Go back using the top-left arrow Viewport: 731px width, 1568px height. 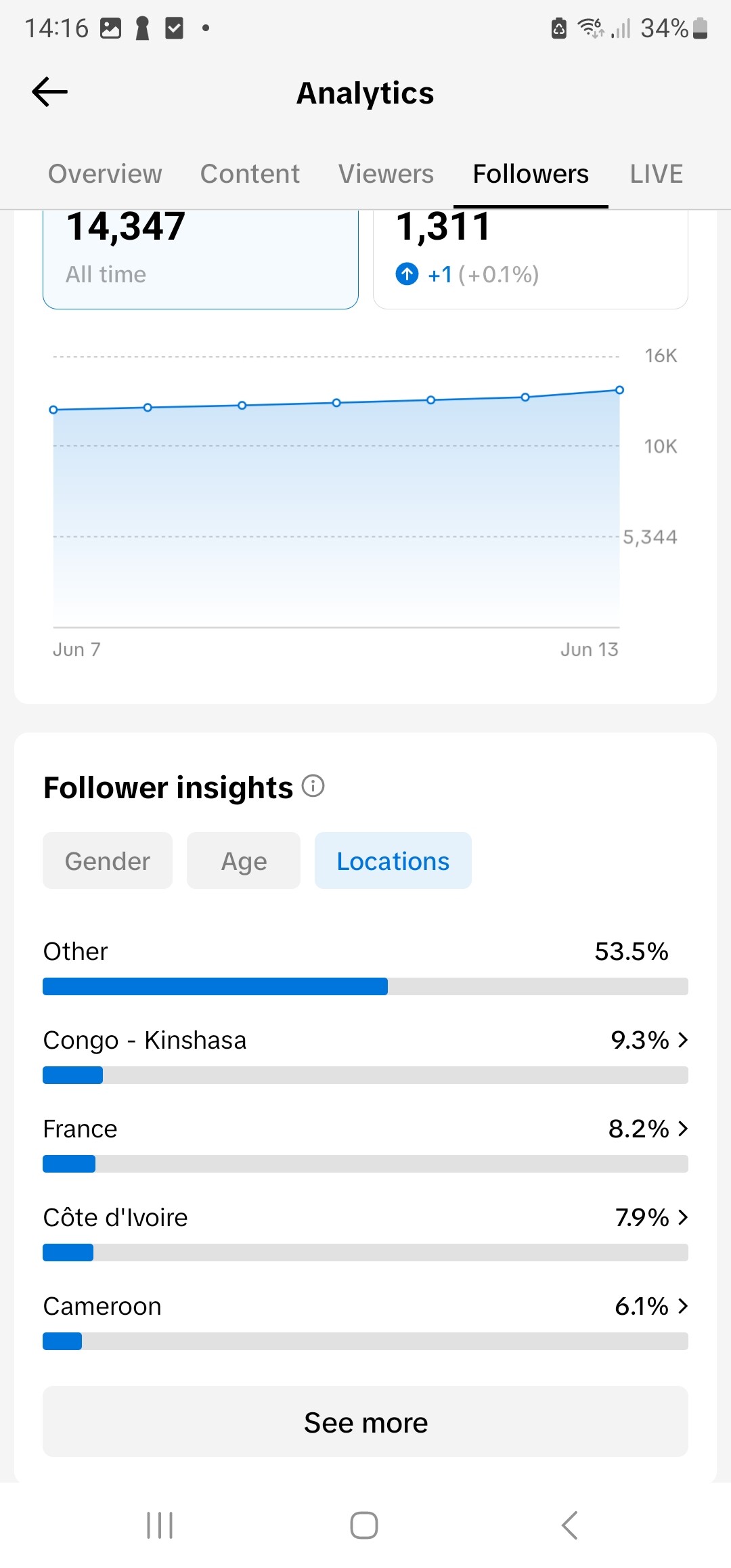(50, 92)
